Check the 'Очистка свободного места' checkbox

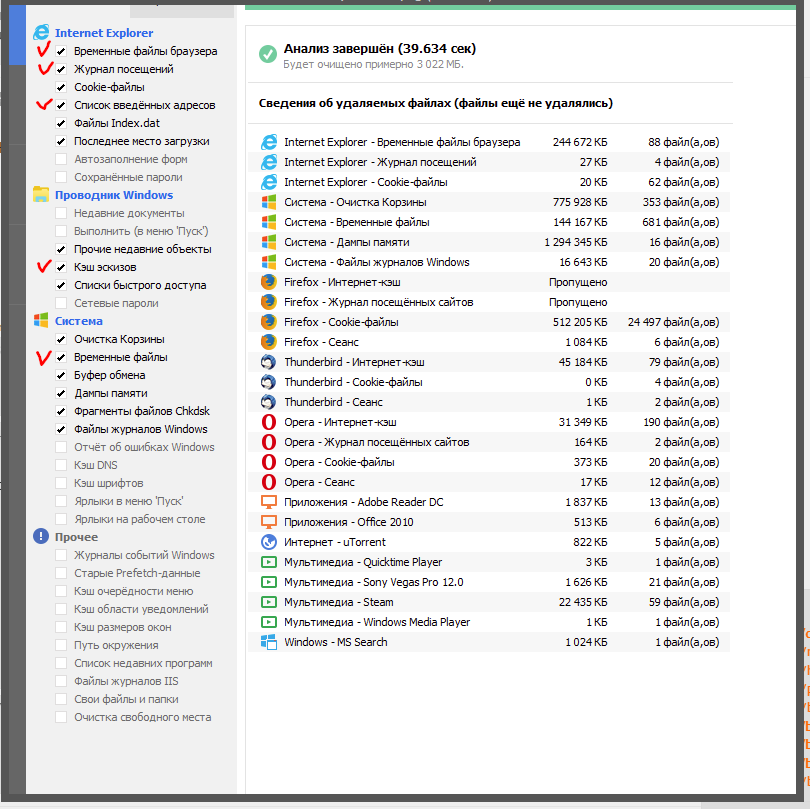coord(61,717)
